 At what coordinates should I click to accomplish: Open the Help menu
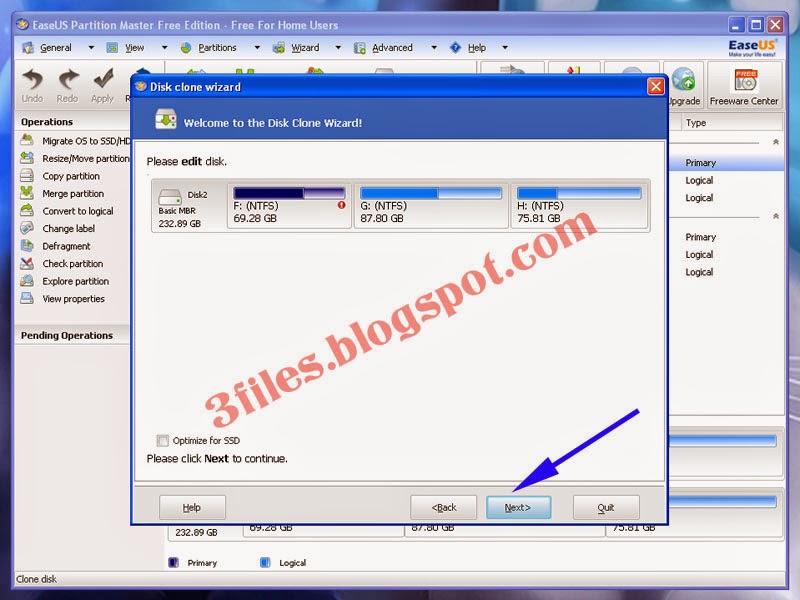click(477, 48)
